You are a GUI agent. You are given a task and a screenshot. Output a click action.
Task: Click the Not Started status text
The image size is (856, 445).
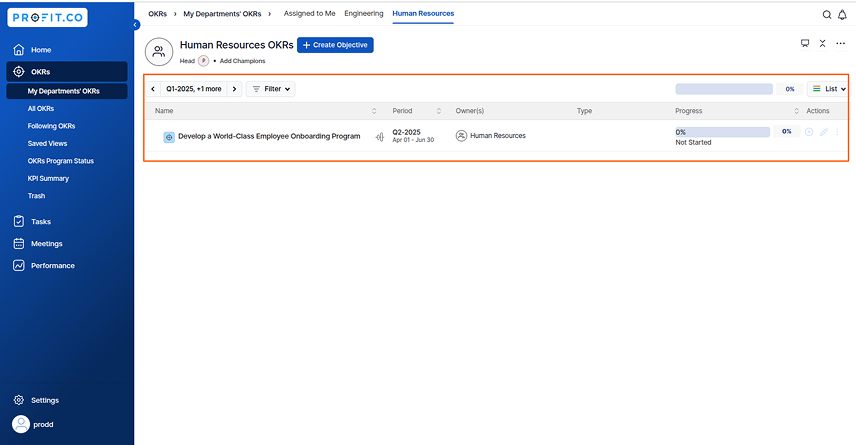693,143
